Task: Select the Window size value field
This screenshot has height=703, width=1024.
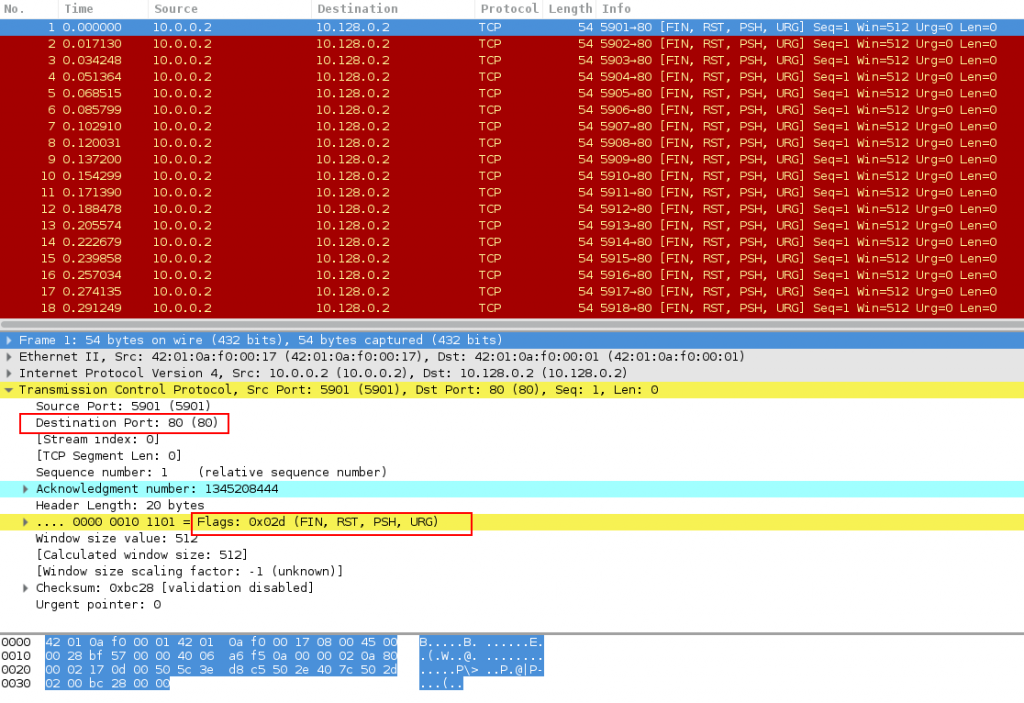Action: [x=116, y=538]
